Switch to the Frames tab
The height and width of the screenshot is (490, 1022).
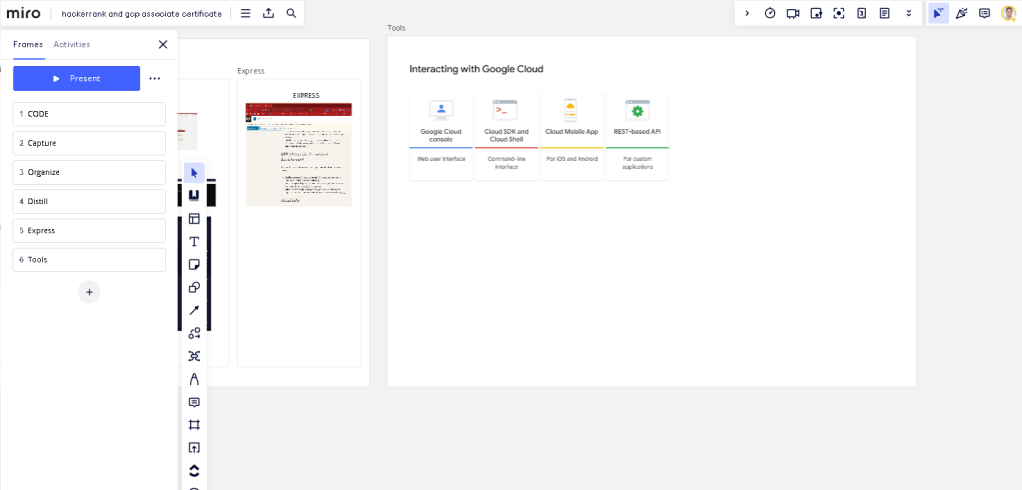[28, 44]
